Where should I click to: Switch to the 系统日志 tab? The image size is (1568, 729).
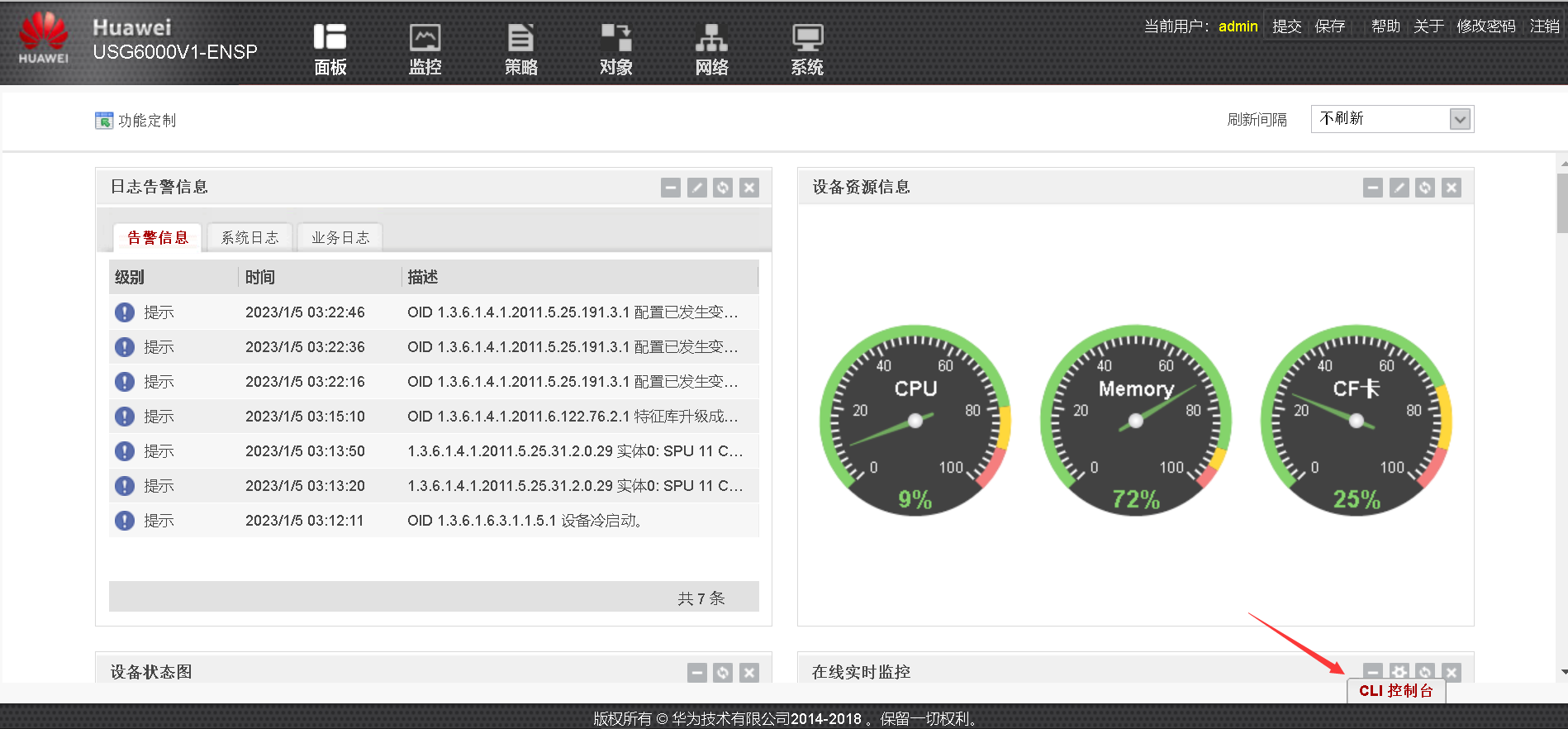250,238
